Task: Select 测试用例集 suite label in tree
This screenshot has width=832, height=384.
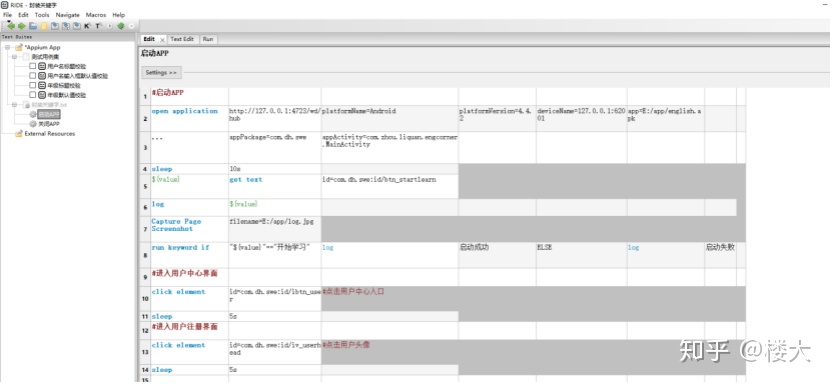Action: [45, 57]
